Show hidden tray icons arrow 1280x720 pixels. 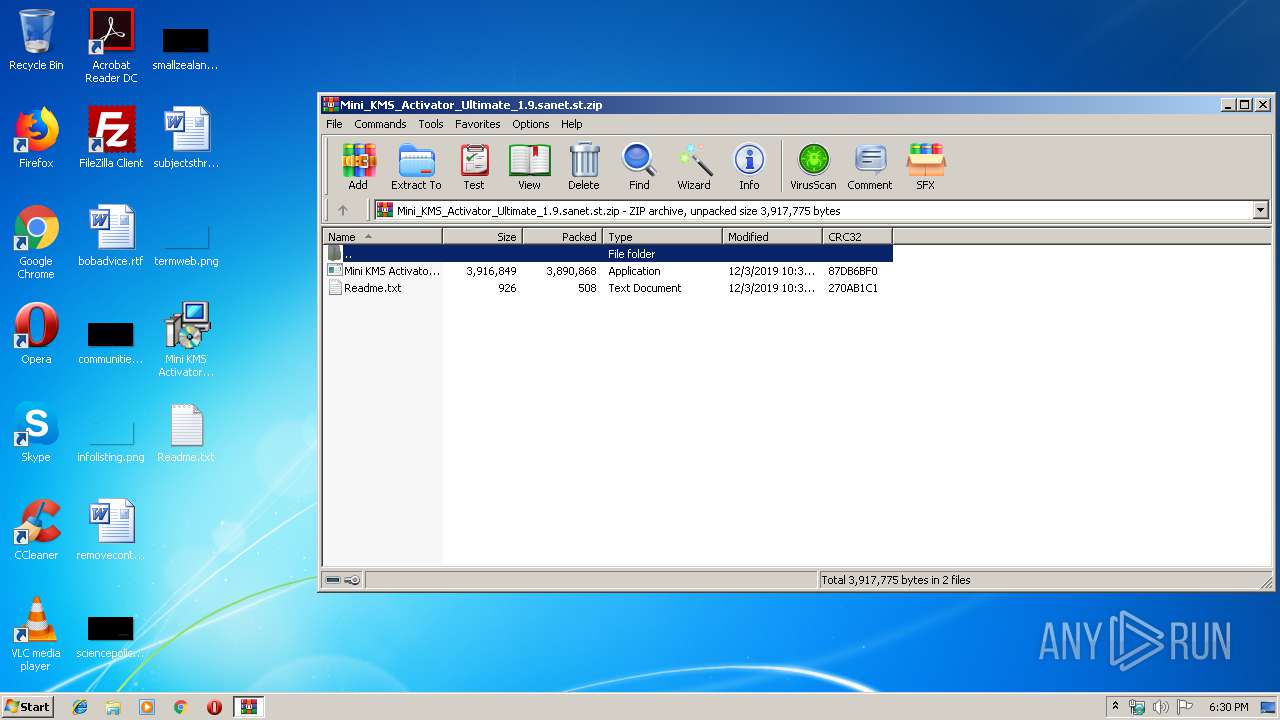1115,707
